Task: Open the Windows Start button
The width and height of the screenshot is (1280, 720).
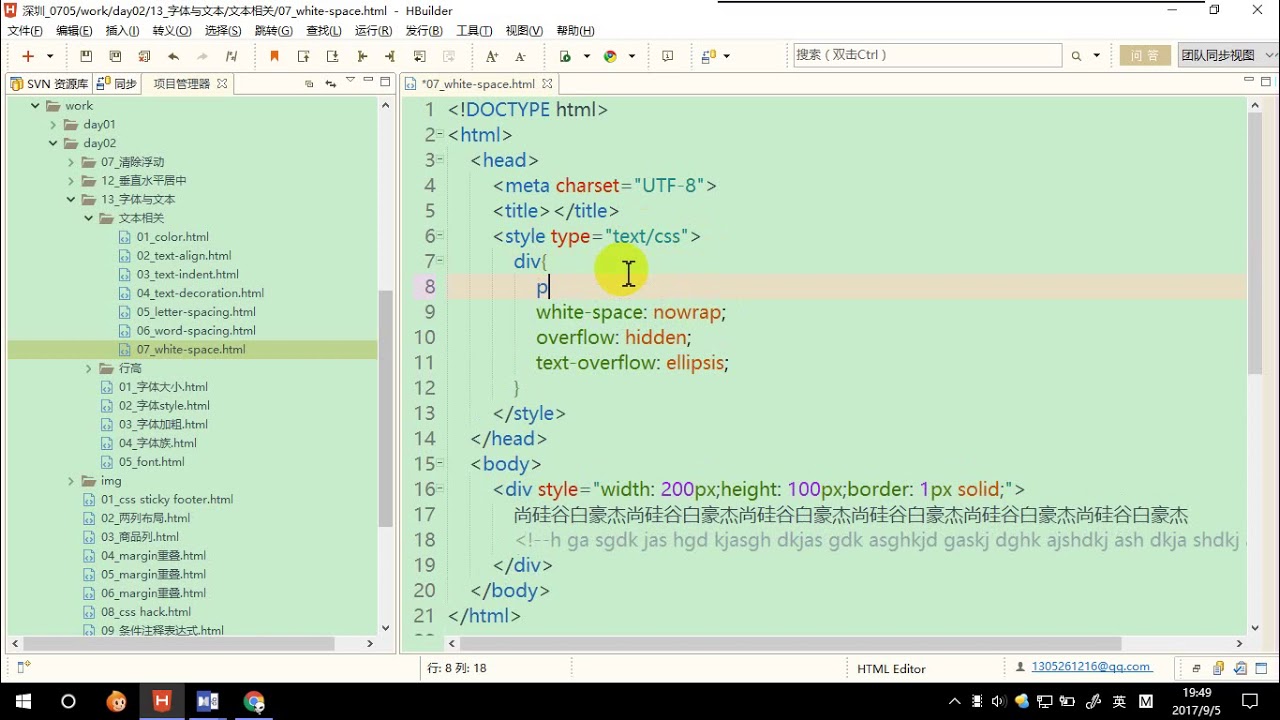Action: click(22, 701)
